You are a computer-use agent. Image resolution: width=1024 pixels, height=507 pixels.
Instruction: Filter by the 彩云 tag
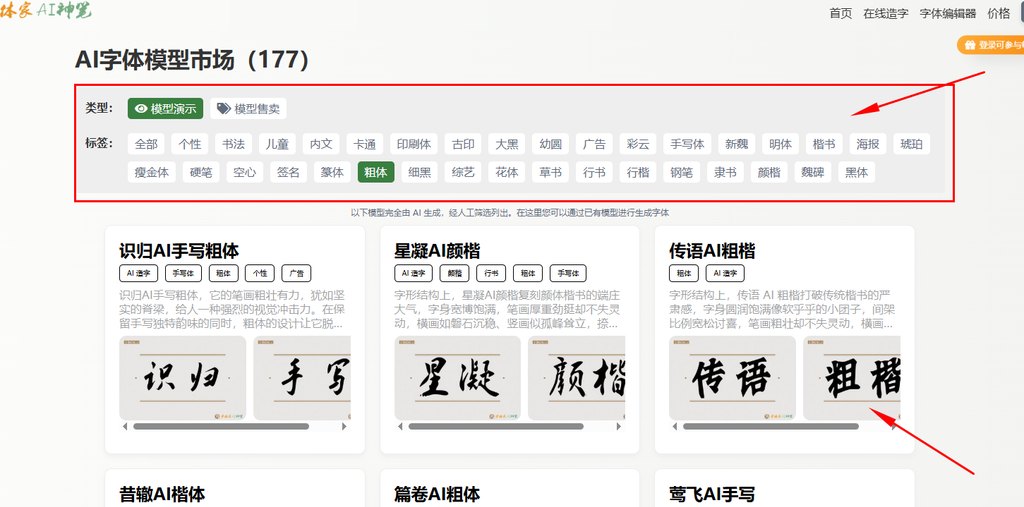pos(638,144)
